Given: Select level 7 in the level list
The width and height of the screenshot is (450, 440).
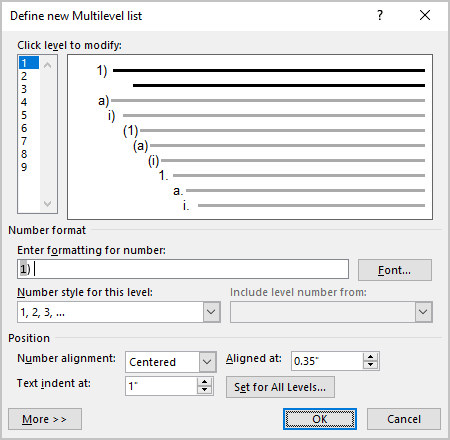Looking at the screenshot, I should 29,141.
